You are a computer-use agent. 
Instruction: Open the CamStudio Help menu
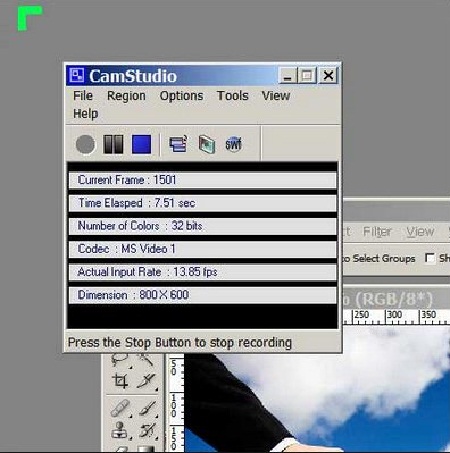(86, 114)
